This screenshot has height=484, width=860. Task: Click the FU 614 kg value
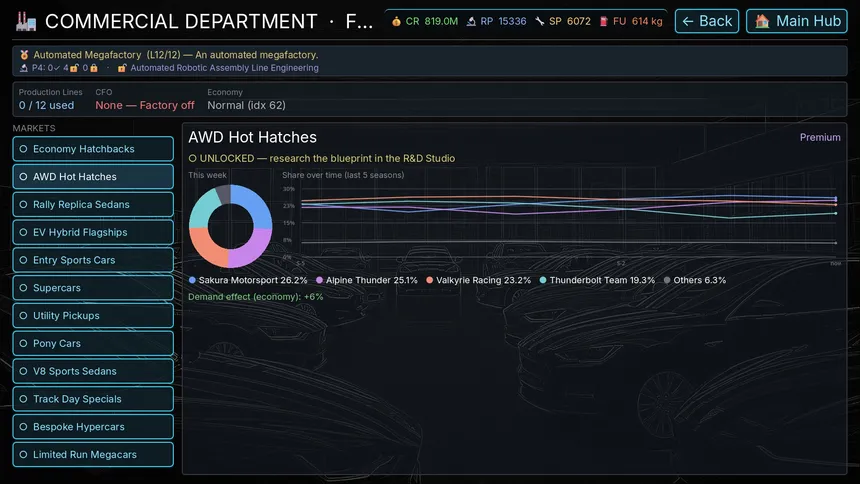click(x=638, y=21)
